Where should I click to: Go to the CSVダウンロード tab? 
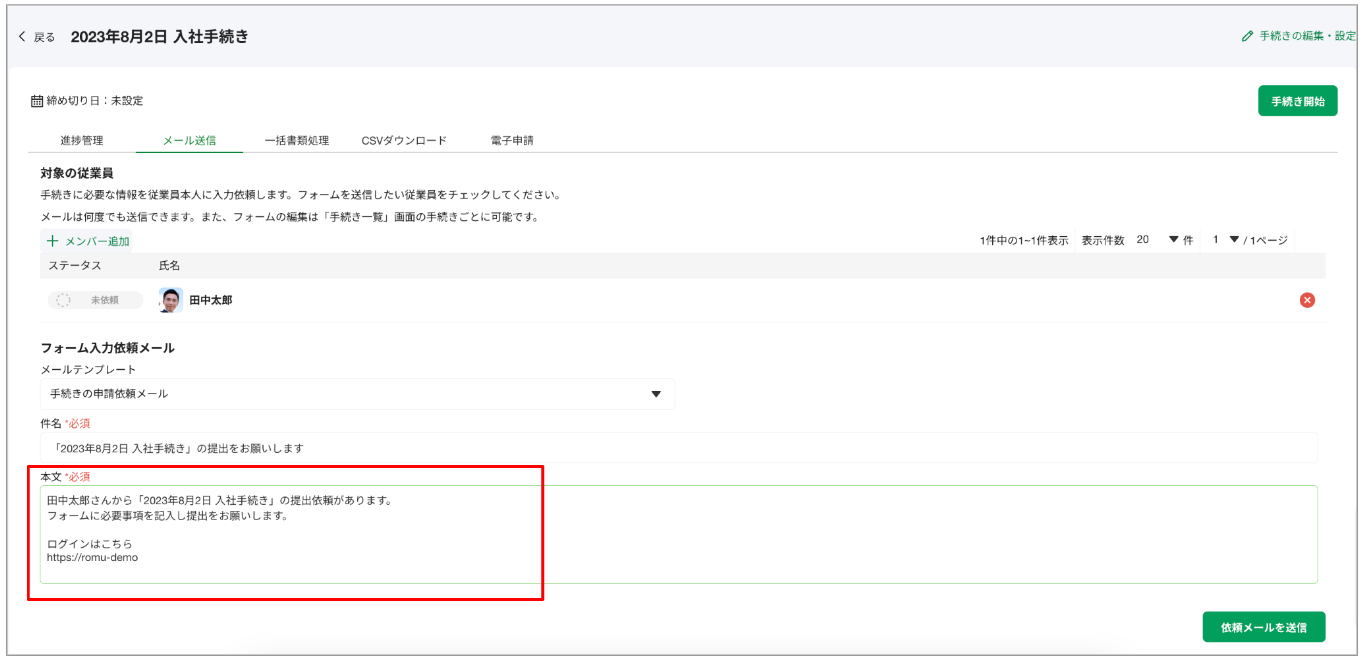(404, 141)
